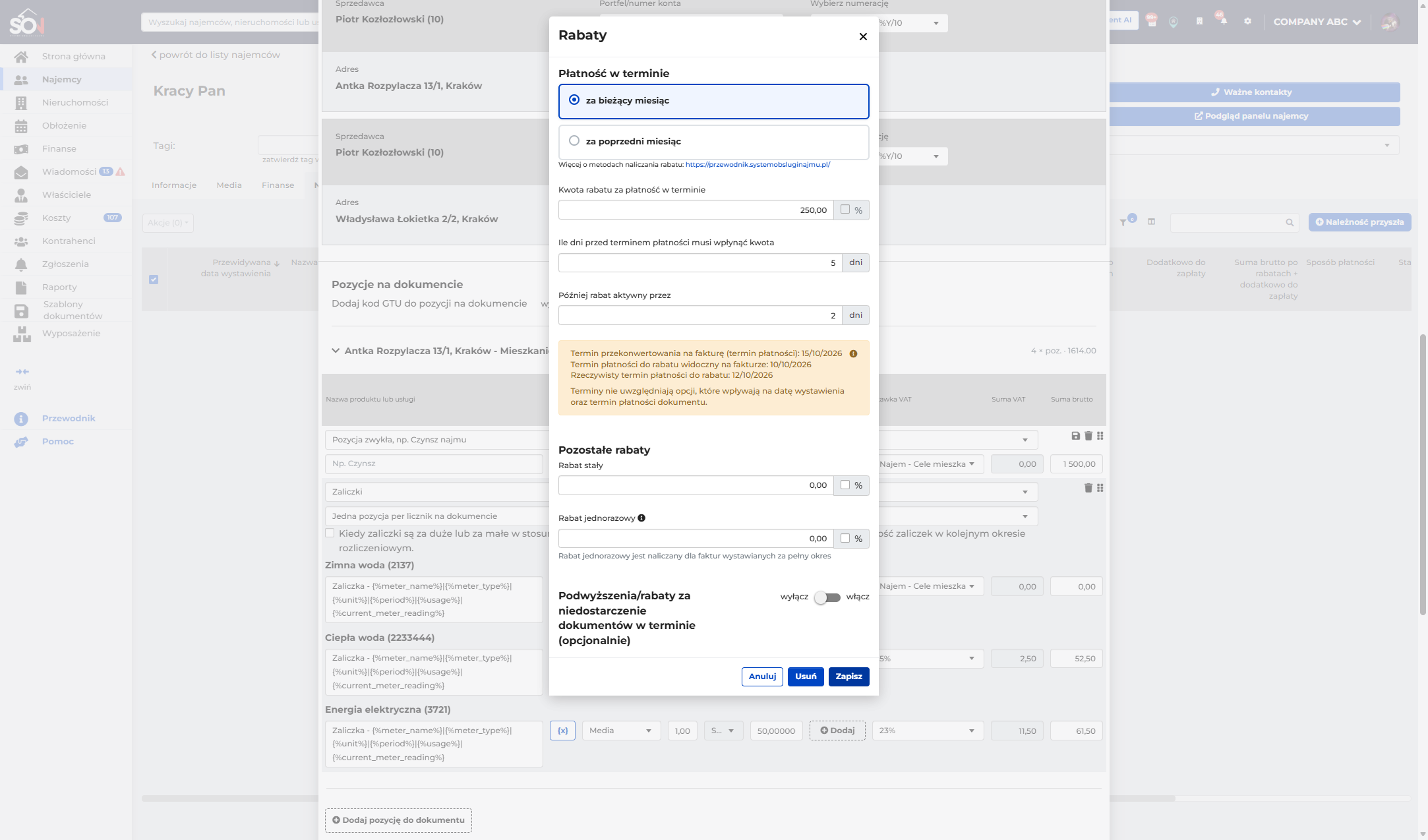
Task: Open Koszty coins icon in sidebar
Action: [21, 218]
